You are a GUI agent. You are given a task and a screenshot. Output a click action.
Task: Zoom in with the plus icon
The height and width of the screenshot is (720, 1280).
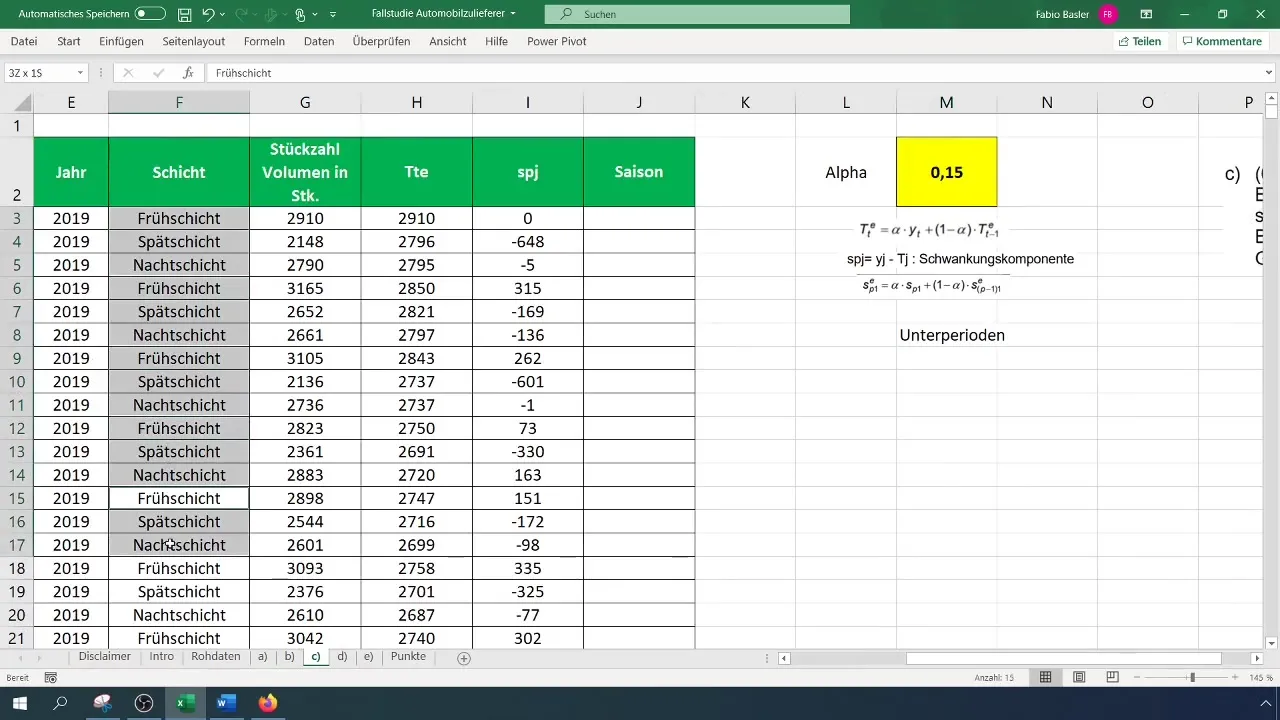click(1236, 677)
